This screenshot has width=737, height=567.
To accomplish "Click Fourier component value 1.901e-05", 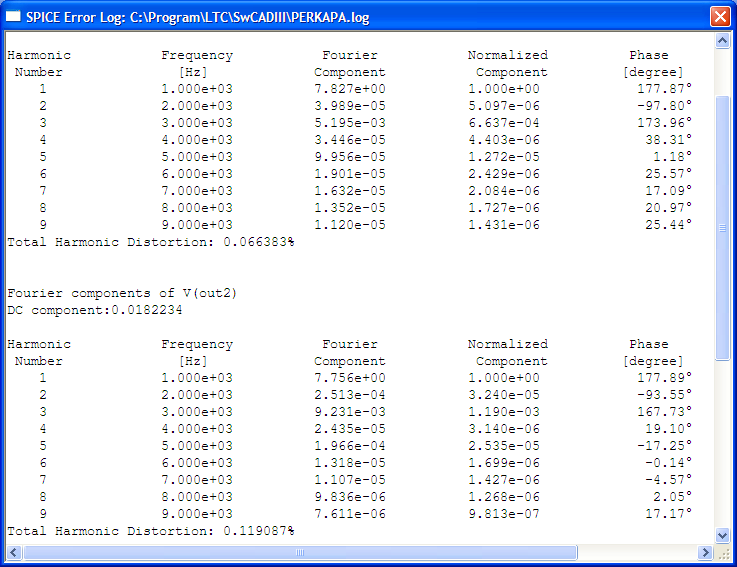I will [350, 174].
